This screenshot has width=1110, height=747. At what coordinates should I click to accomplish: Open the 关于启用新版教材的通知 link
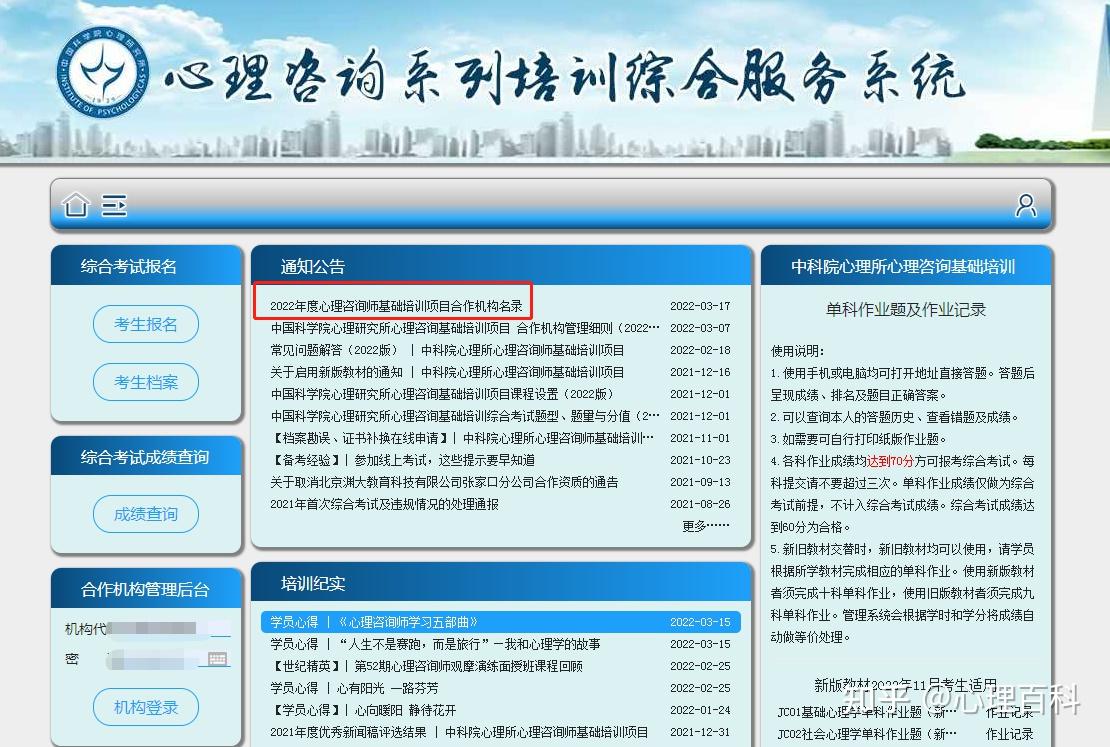(x=447, y=372)
